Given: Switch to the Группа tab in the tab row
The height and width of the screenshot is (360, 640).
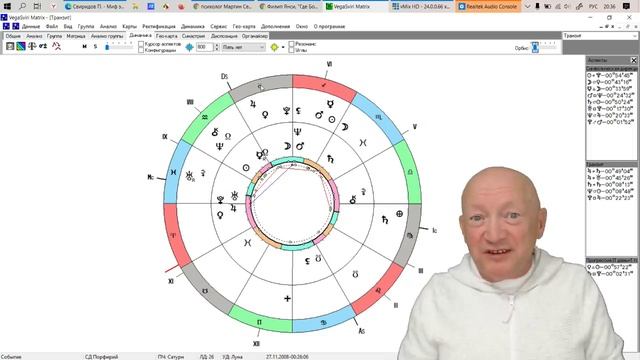Looking at the screenshot, I should point(54,36).
